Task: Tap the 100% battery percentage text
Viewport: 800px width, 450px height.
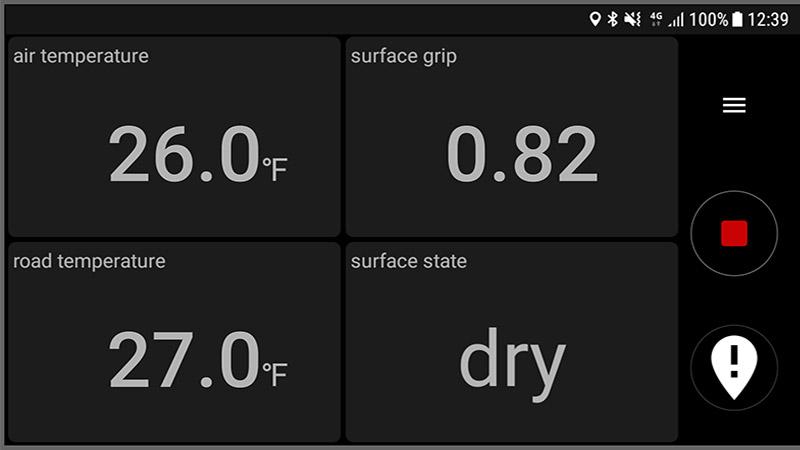Action: (709, 19)
